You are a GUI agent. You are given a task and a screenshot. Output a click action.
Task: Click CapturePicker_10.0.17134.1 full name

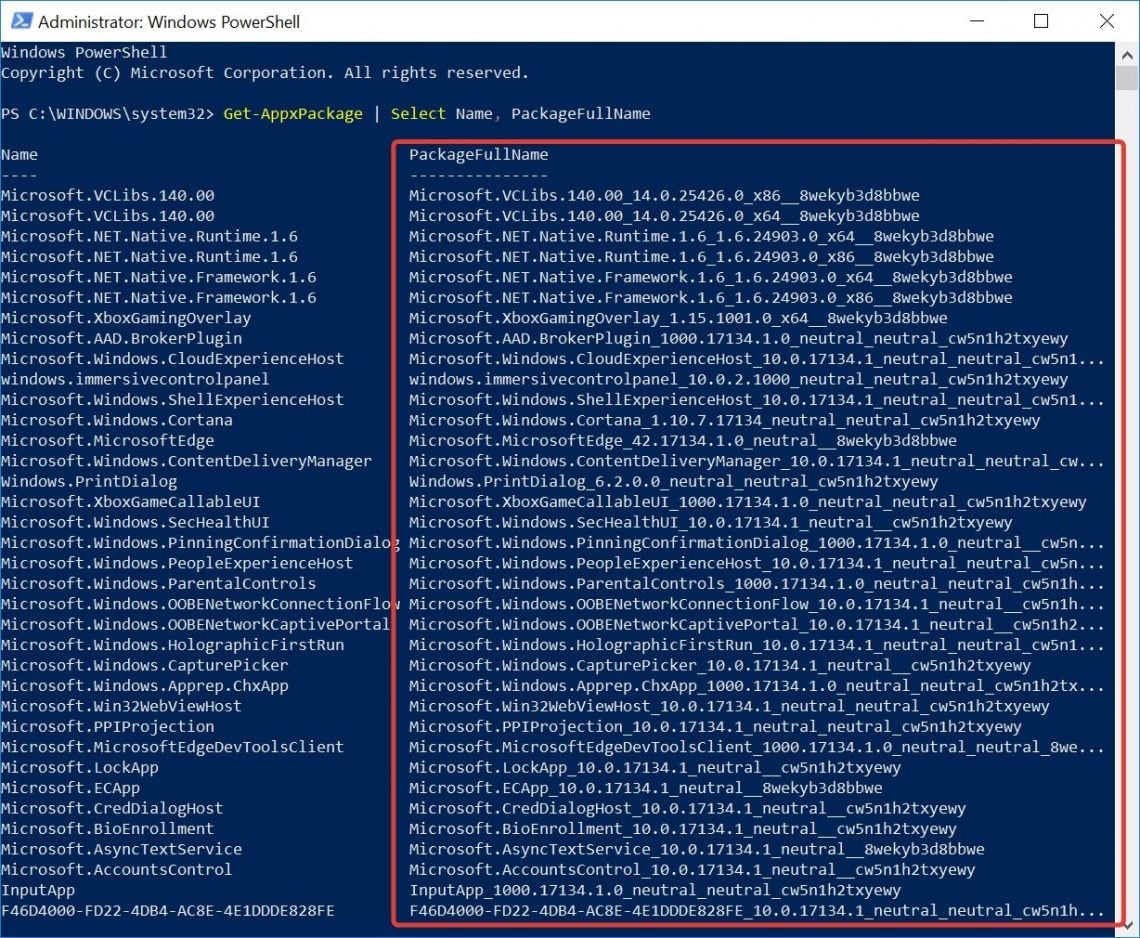tap(720, 664)
